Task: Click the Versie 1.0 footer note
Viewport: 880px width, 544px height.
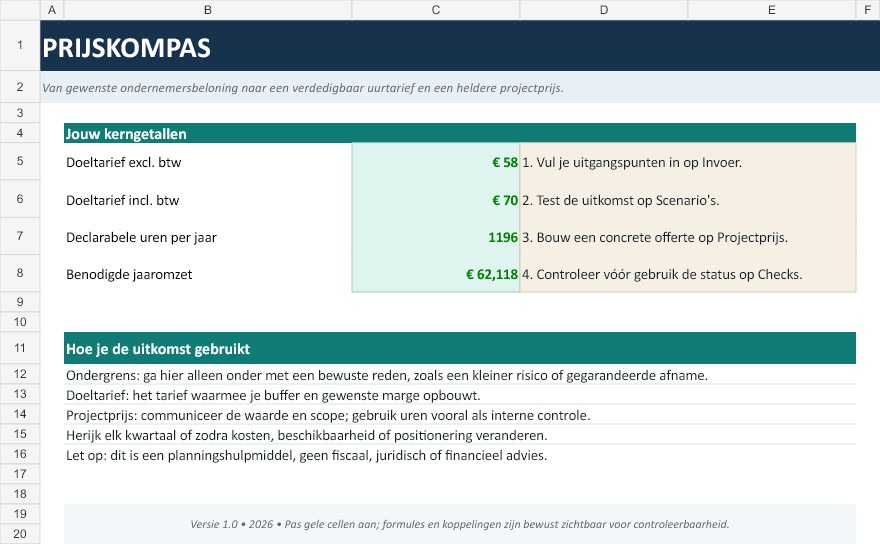Action: [460, 524]
